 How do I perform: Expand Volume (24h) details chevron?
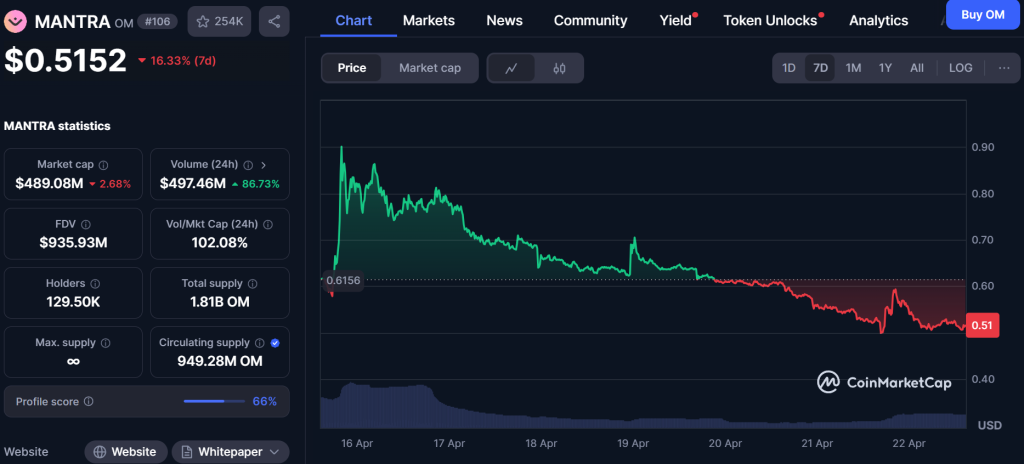(263, 165)
